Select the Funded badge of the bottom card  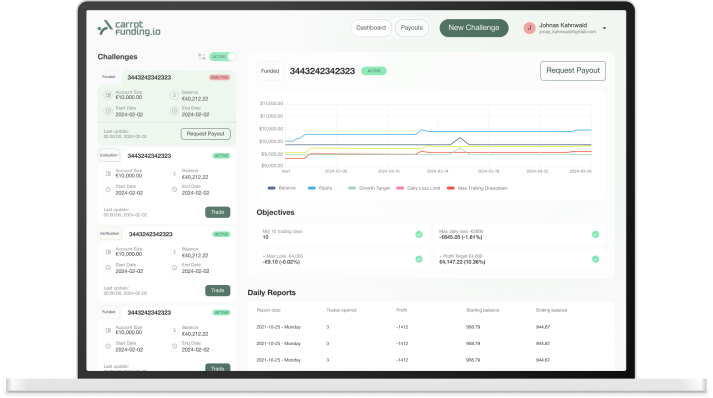tap(109, 312)
